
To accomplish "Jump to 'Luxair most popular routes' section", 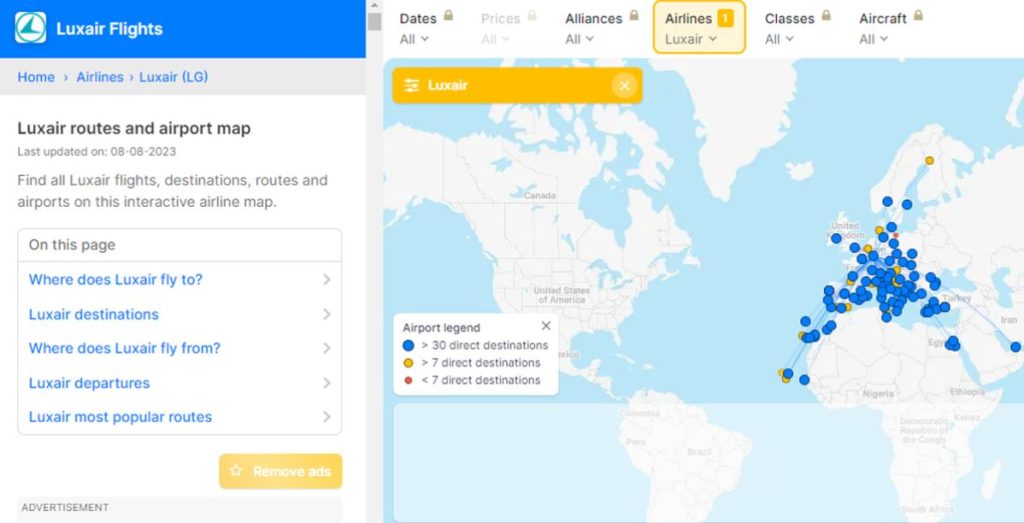I will 120,417.
